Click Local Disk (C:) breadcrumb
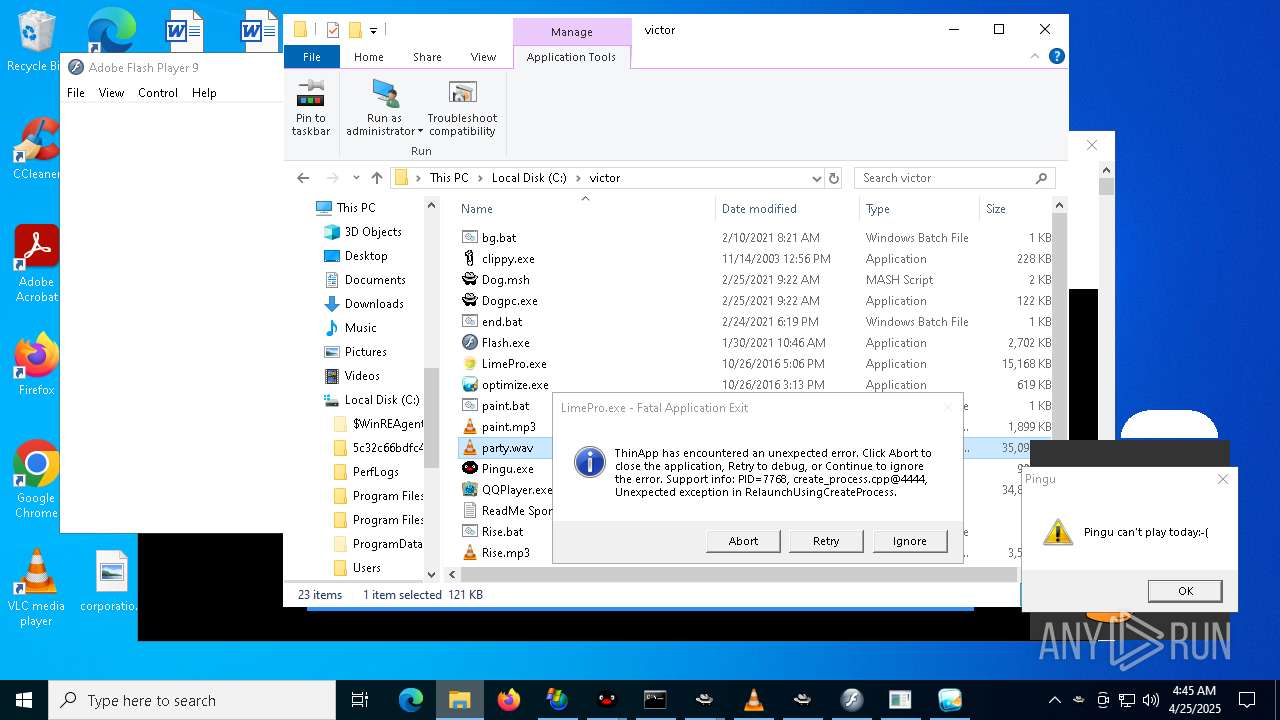 (529, 178)
